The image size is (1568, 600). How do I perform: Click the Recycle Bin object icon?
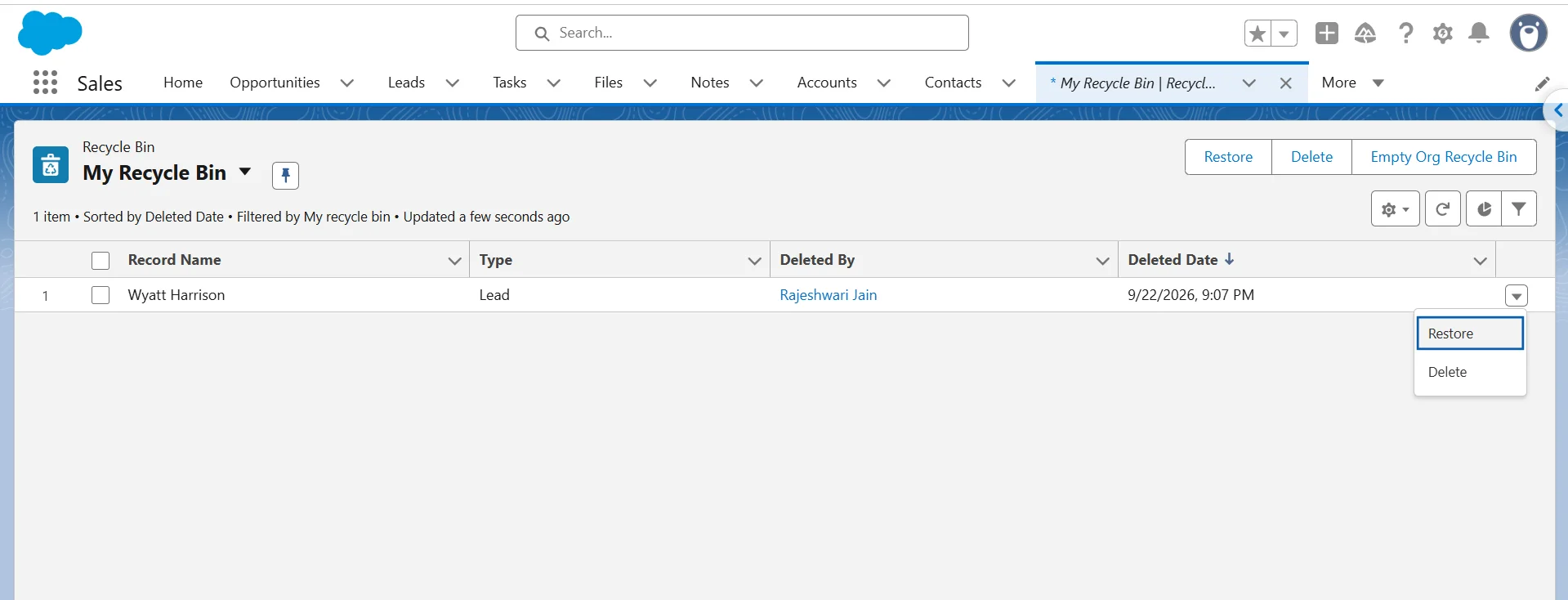click(x=51, y=164)
